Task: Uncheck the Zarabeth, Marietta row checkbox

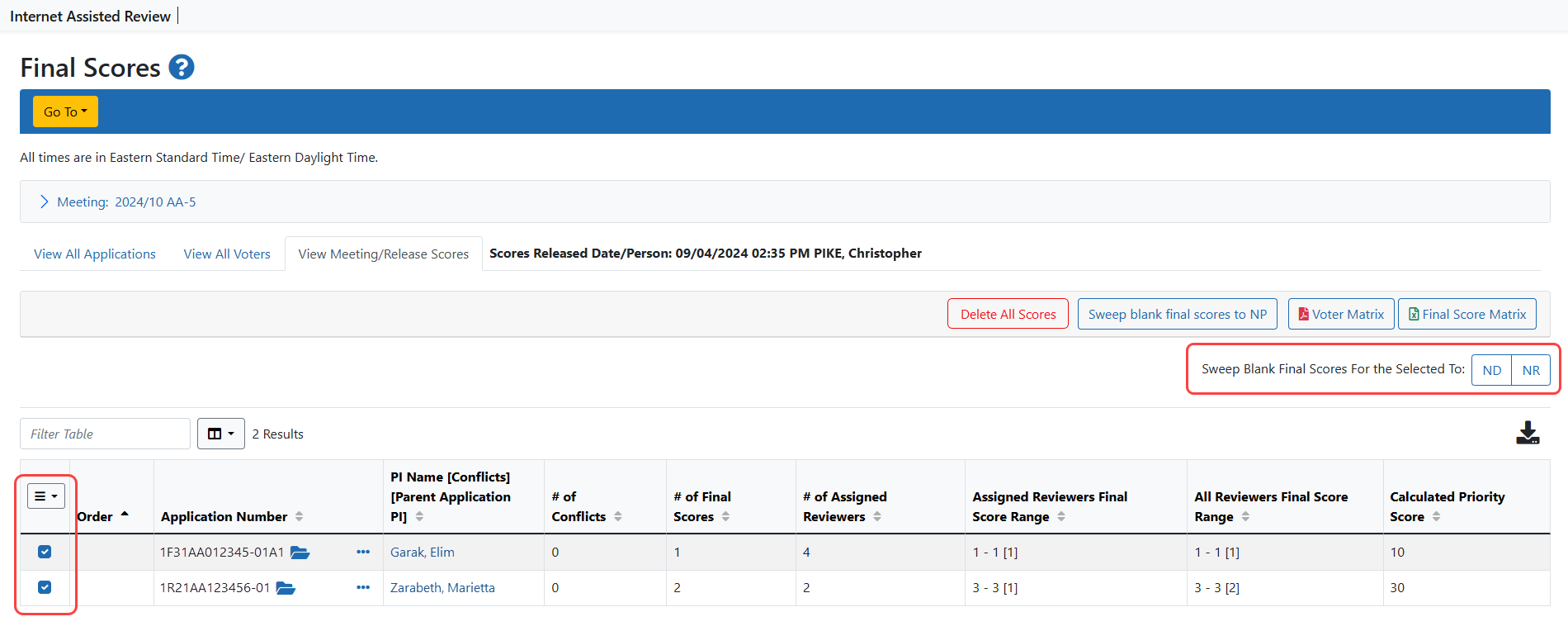Action: click(x=45, y=587)
